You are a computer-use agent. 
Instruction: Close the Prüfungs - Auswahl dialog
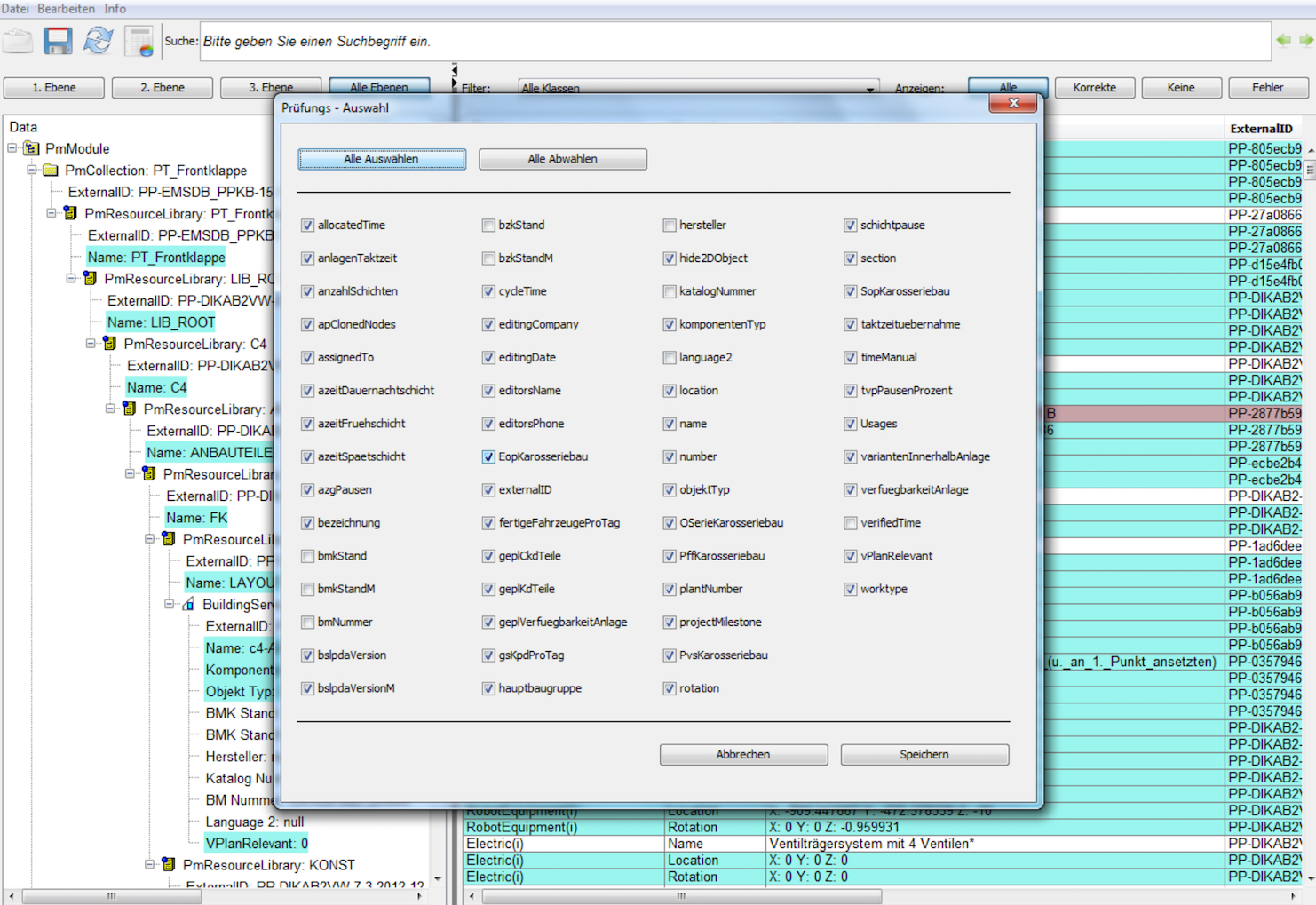click(x=1013, y=104)
